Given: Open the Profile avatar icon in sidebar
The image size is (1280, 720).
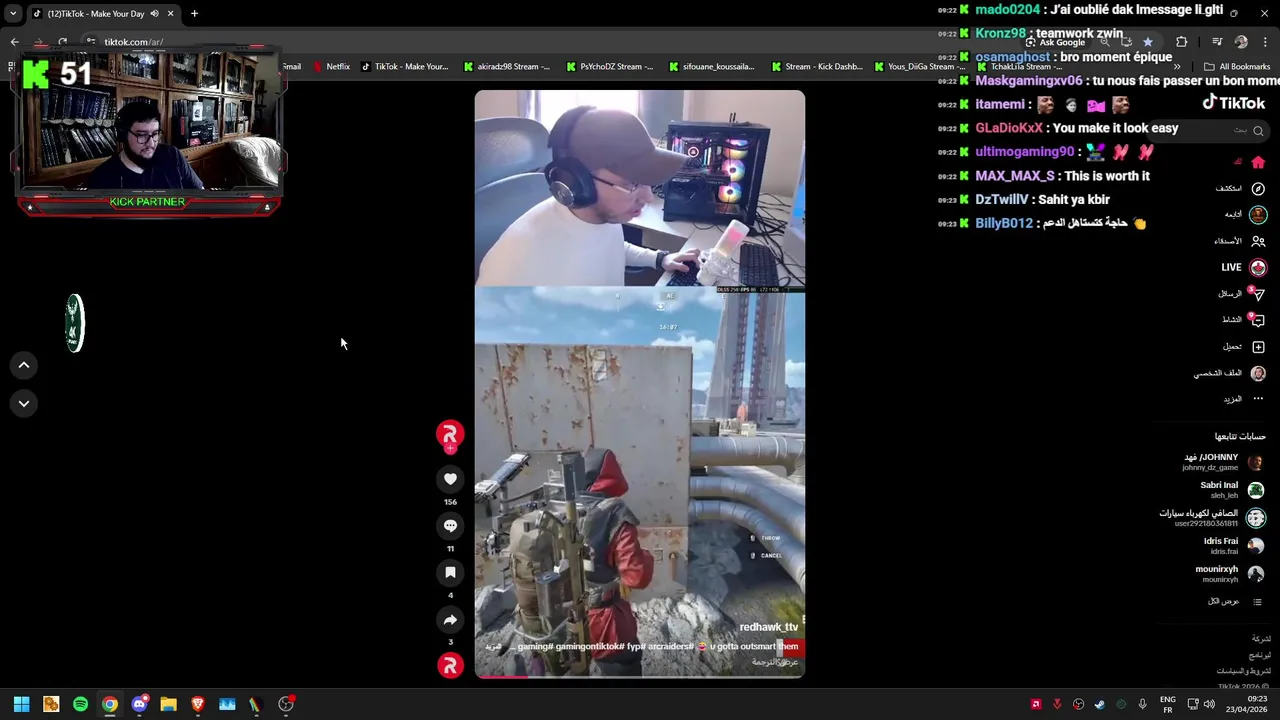Looking at the screenshot, I should [x=1258, y=373].
